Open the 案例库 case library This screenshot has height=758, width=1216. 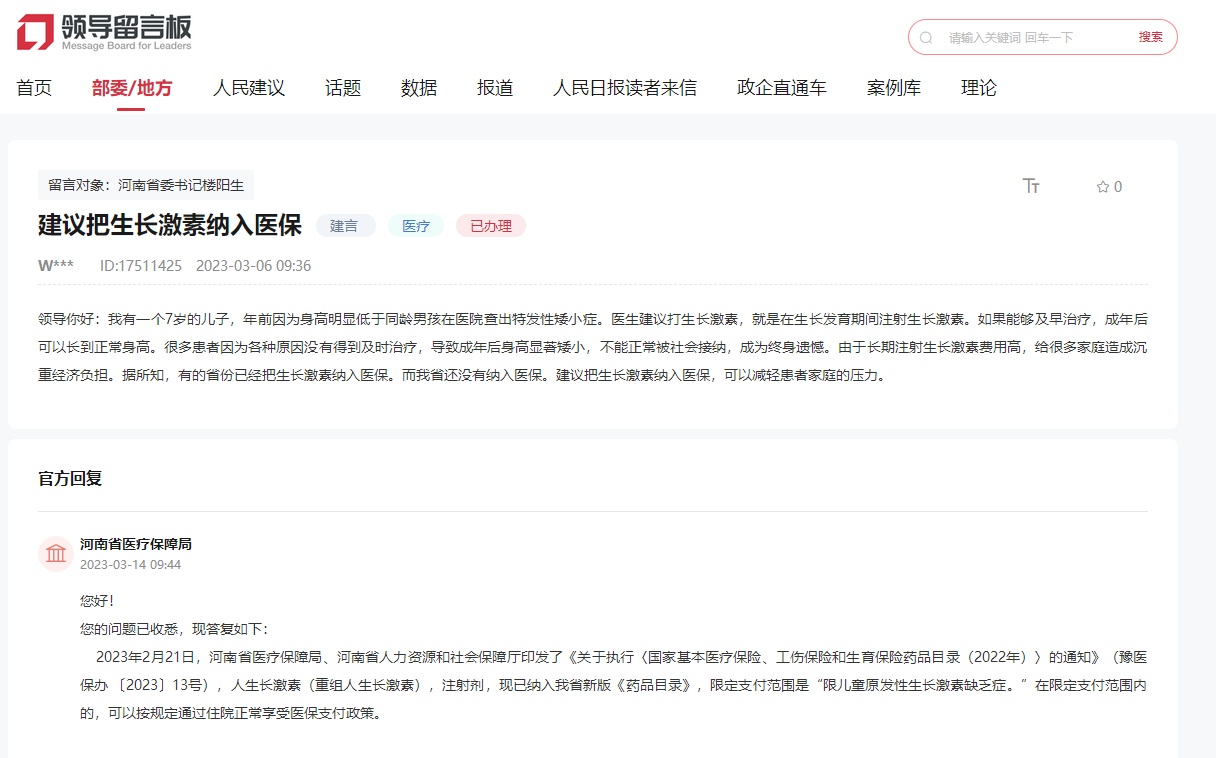click(894, 88)
